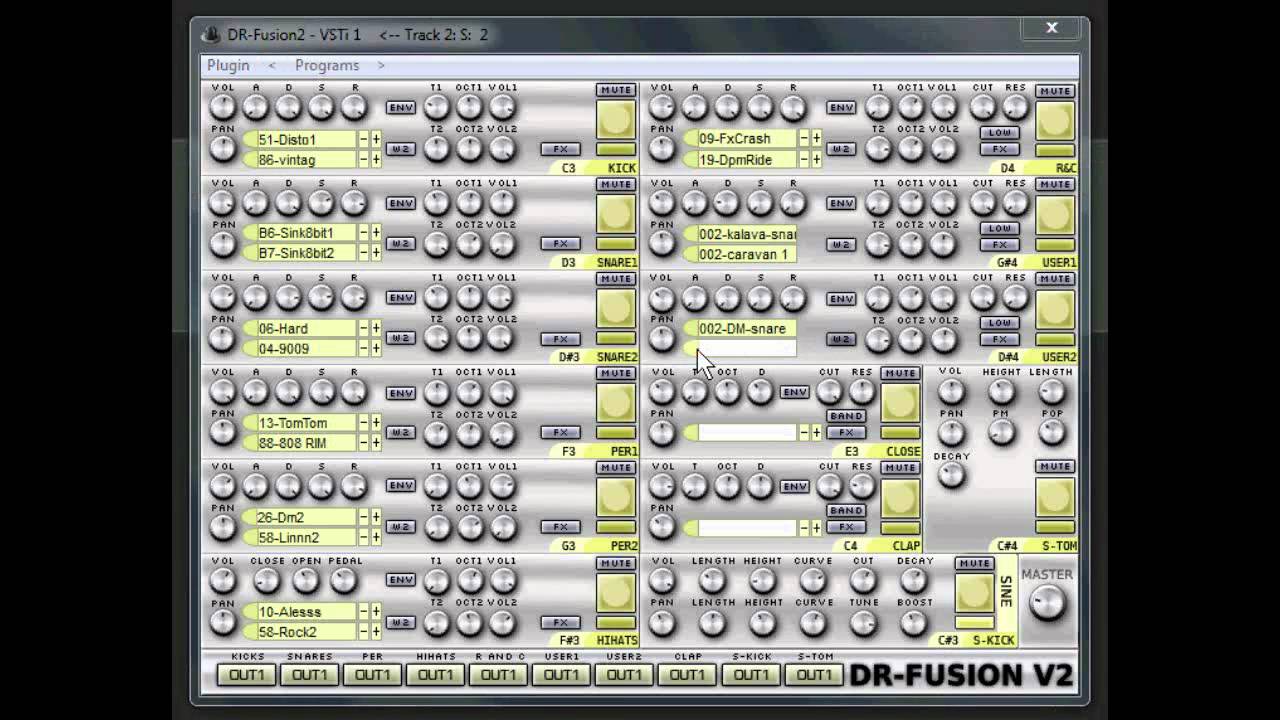1280x720 pixels.
Task: Open the S-TOM output selector
Action: tap(814, 675)
